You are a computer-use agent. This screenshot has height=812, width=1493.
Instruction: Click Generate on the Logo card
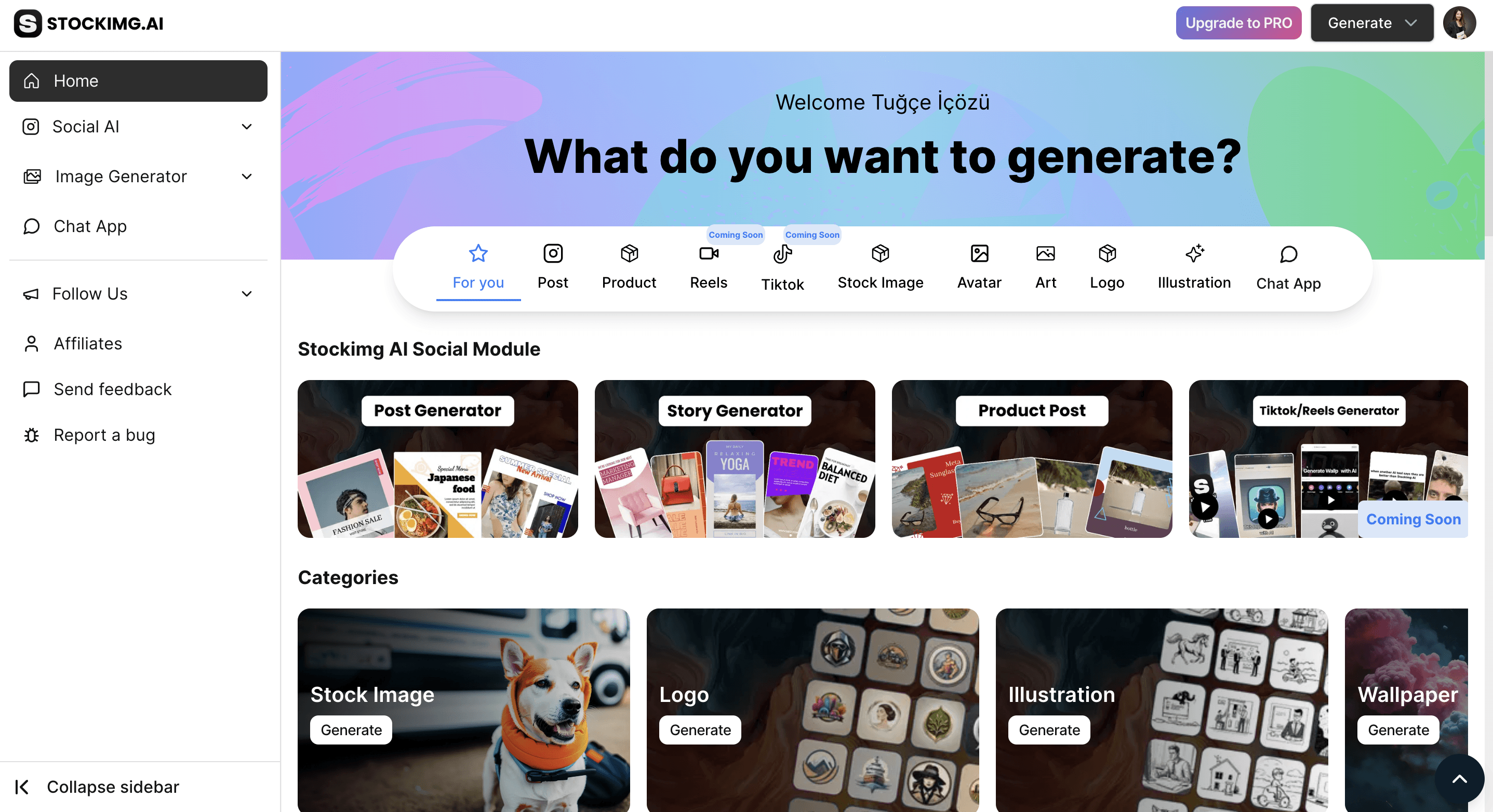click(700, 730)
